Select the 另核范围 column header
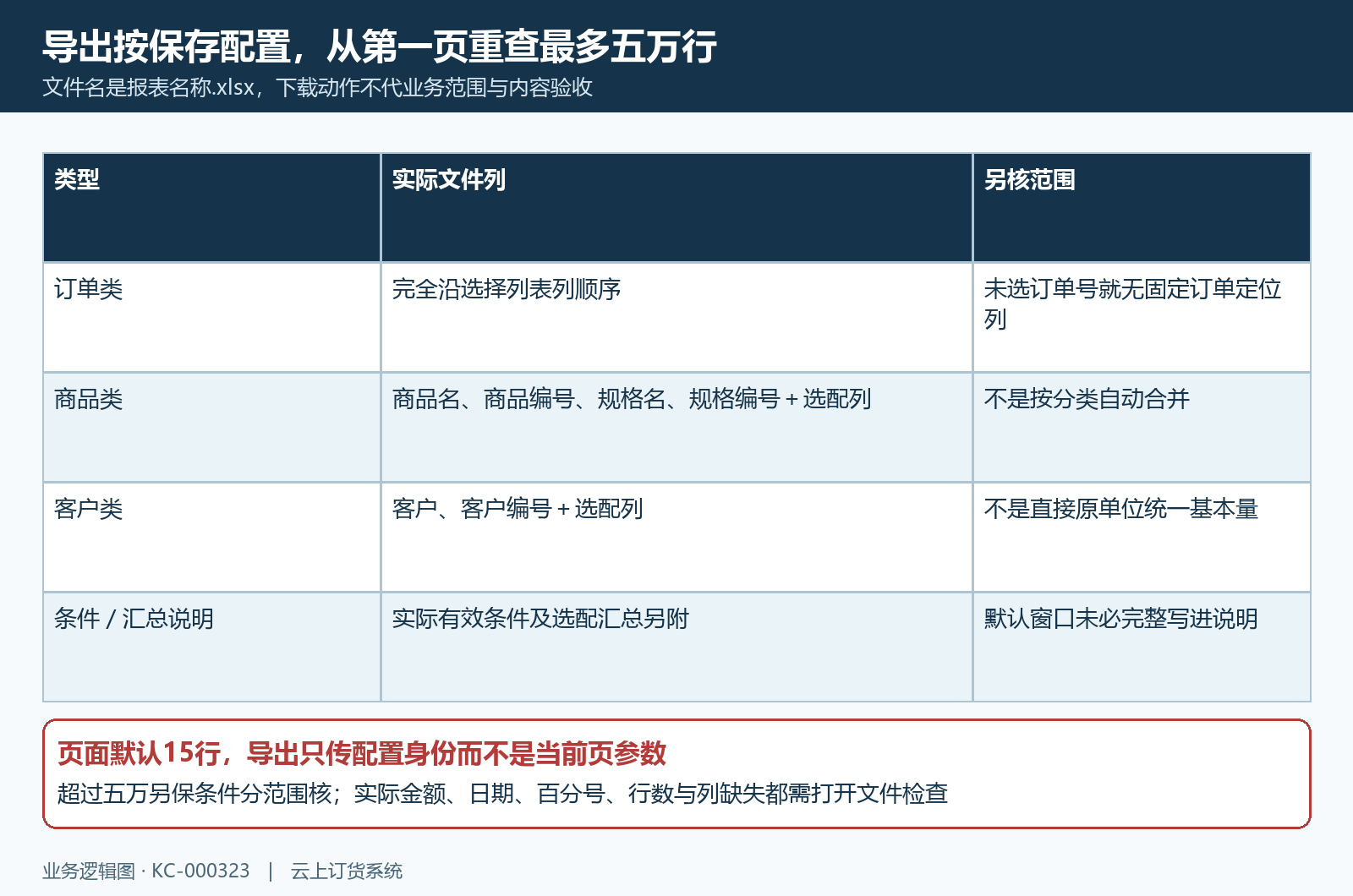 pyautogui.click(x=1142, y=207)
